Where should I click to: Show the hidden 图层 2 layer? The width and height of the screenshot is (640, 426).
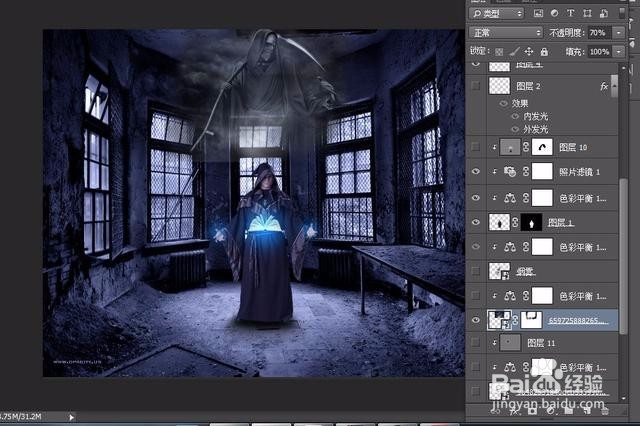tap(476, 86)
